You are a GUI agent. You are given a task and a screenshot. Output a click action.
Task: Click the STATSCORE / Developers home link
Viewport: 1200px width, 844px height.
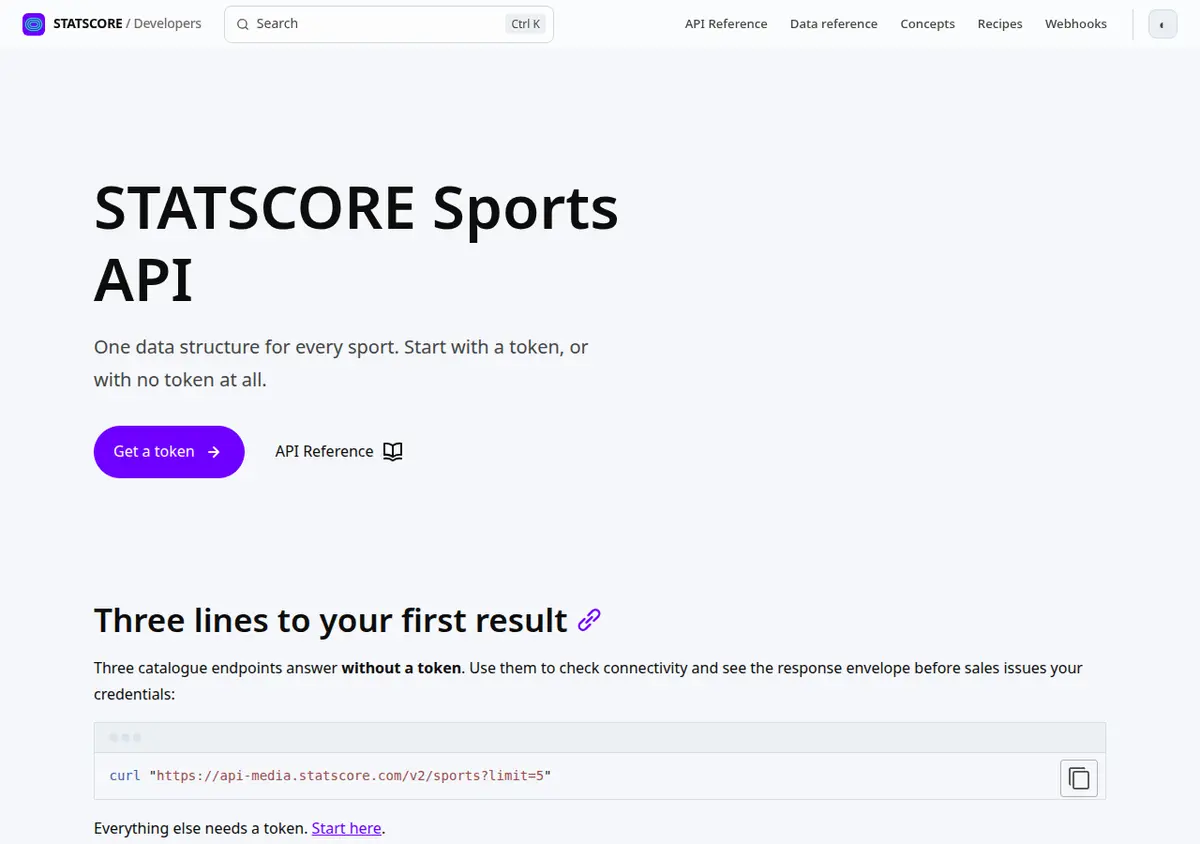(112, 24)
